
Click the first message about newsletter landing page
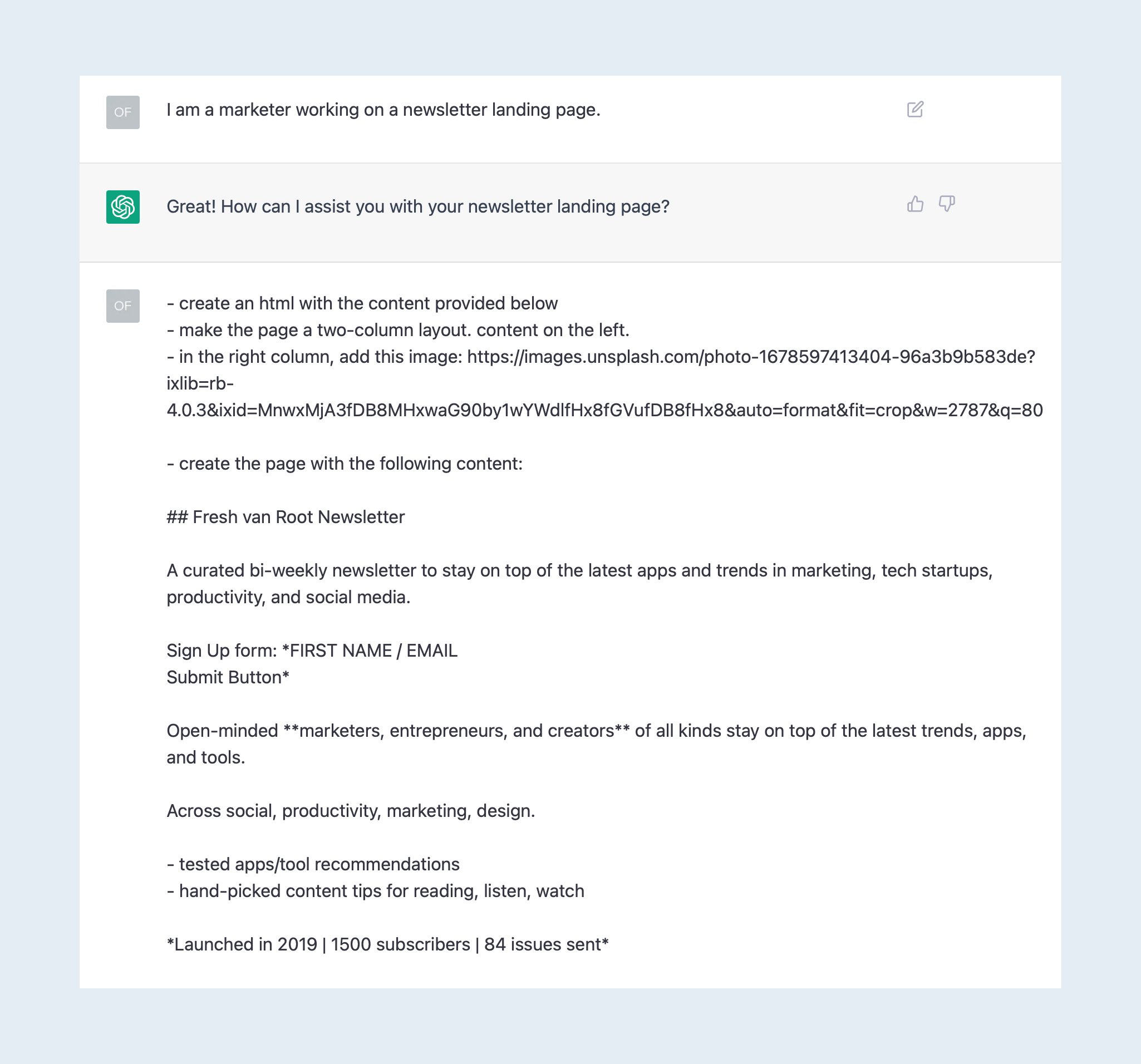point(383,110)
